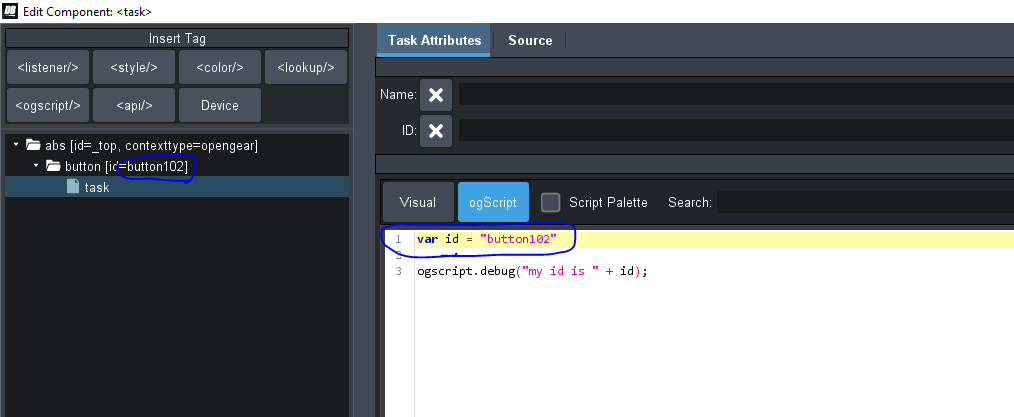Click the button102 folder icon

click(x=53, y=166)
